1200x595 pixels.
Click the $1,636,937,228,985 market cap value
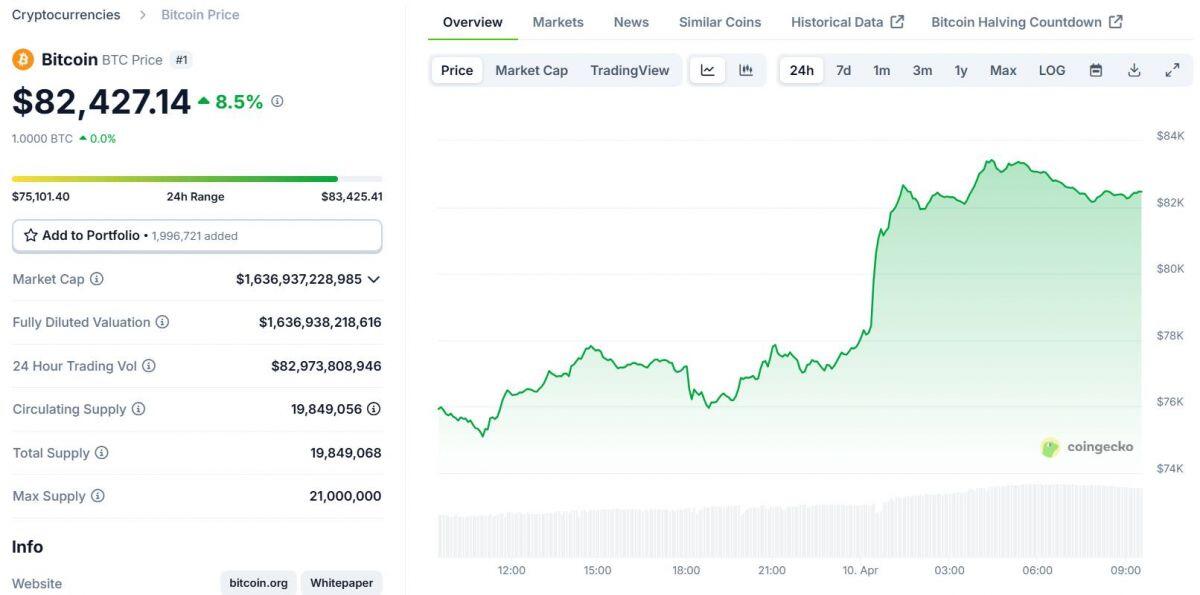pyautogui.click(x=299, y=279)
